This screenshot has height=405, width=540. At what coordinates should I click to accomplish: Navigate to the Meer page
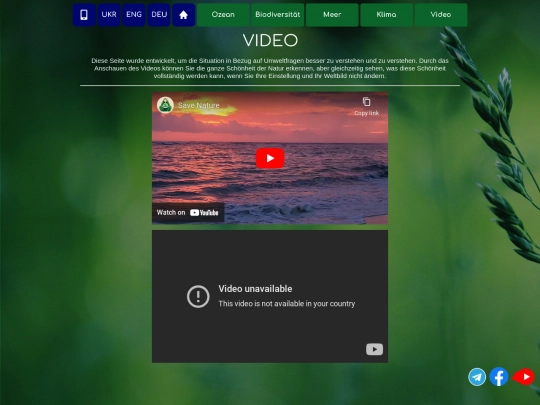pyautogui.click(x=332, y=15)
